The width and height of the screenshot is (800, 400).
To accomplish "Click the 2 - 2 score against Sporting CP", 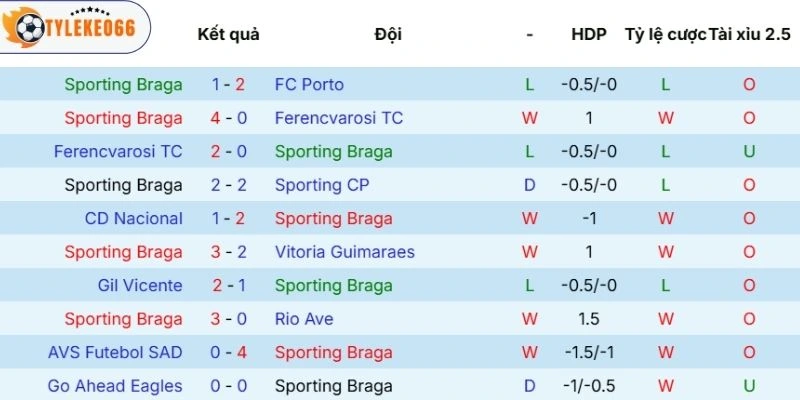I will coord(228,185).
